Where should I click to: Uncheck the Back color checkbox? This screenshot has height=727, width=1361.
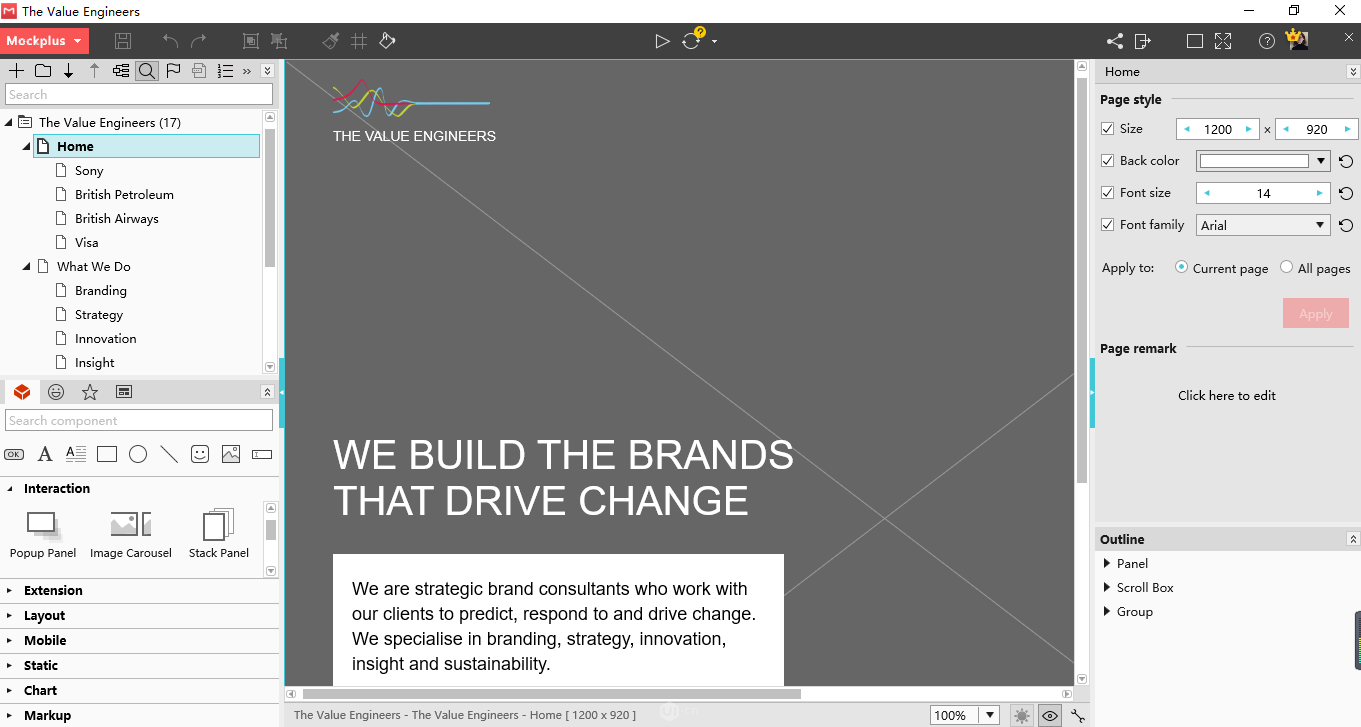tap(1107, 160)
